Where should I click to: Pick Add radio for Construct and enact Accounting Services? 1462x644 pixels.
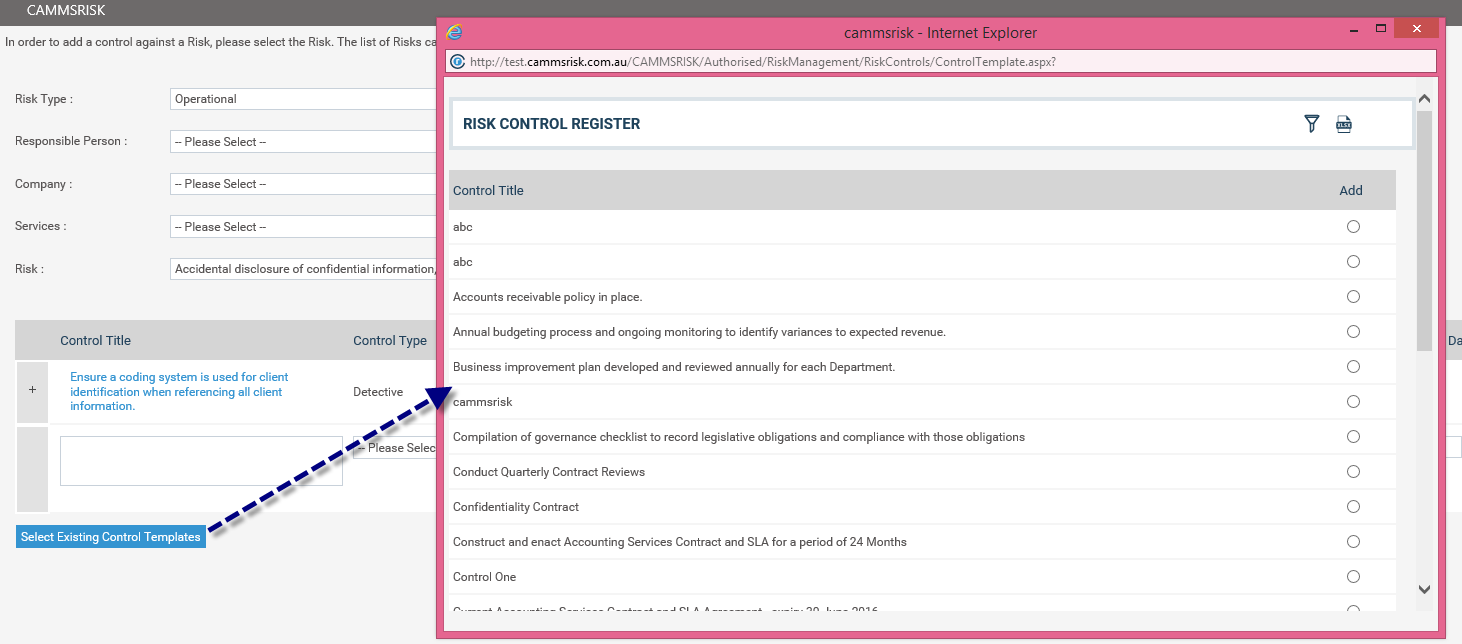click(x=1353, y=542)
